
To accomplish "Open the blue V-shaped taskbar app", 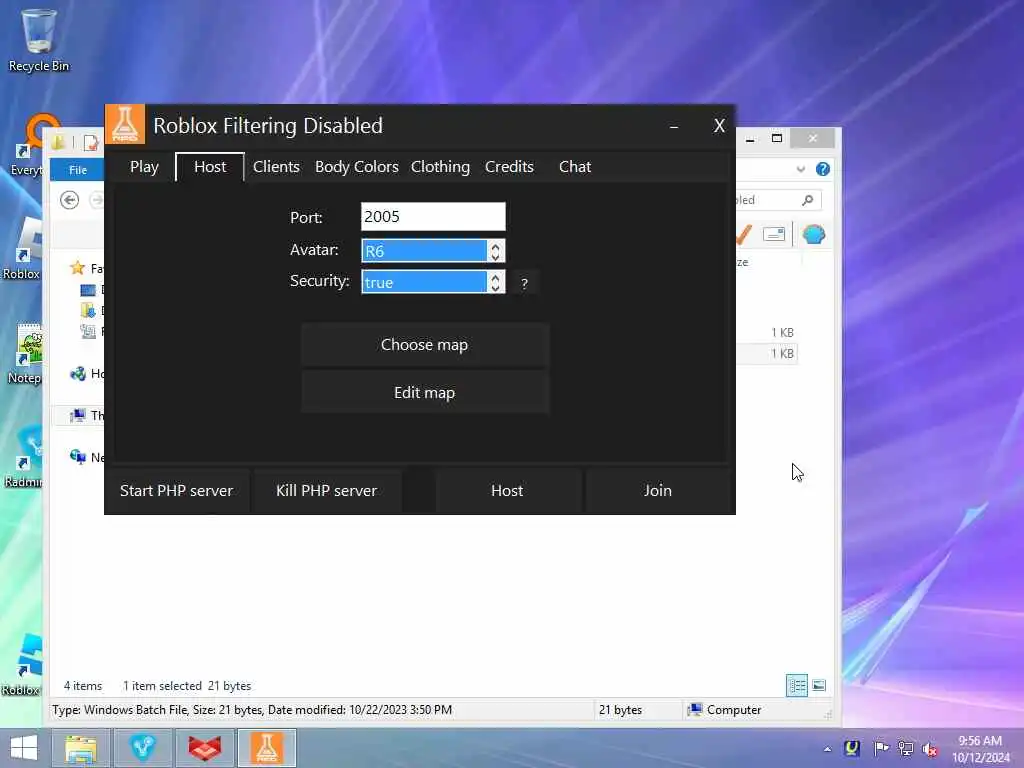I will tap(142, 748).
